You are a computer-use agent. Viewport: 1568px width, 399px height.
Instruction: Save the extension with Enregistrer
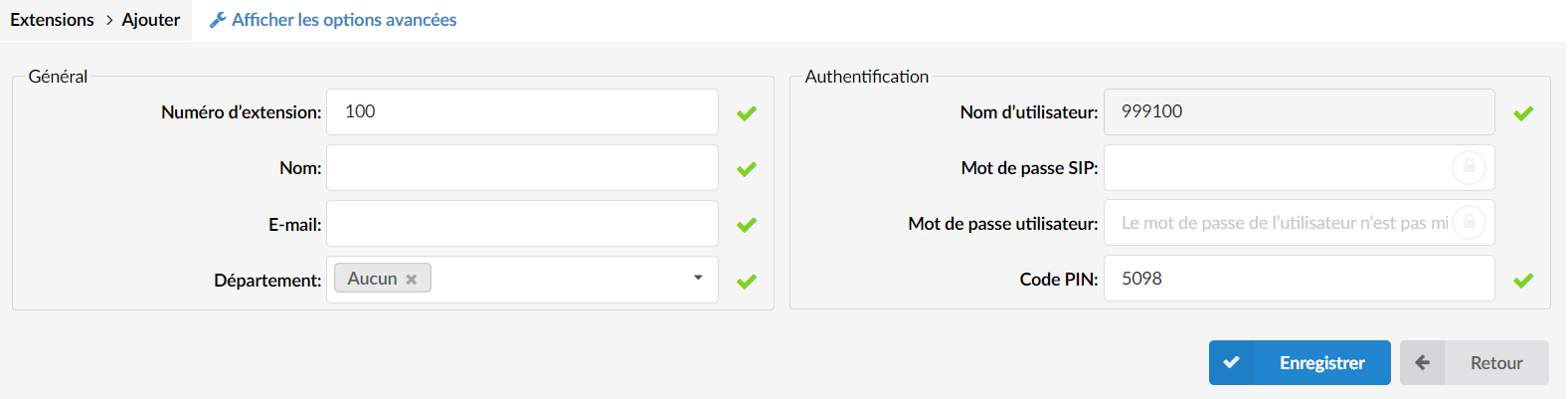coord(1300,363)
